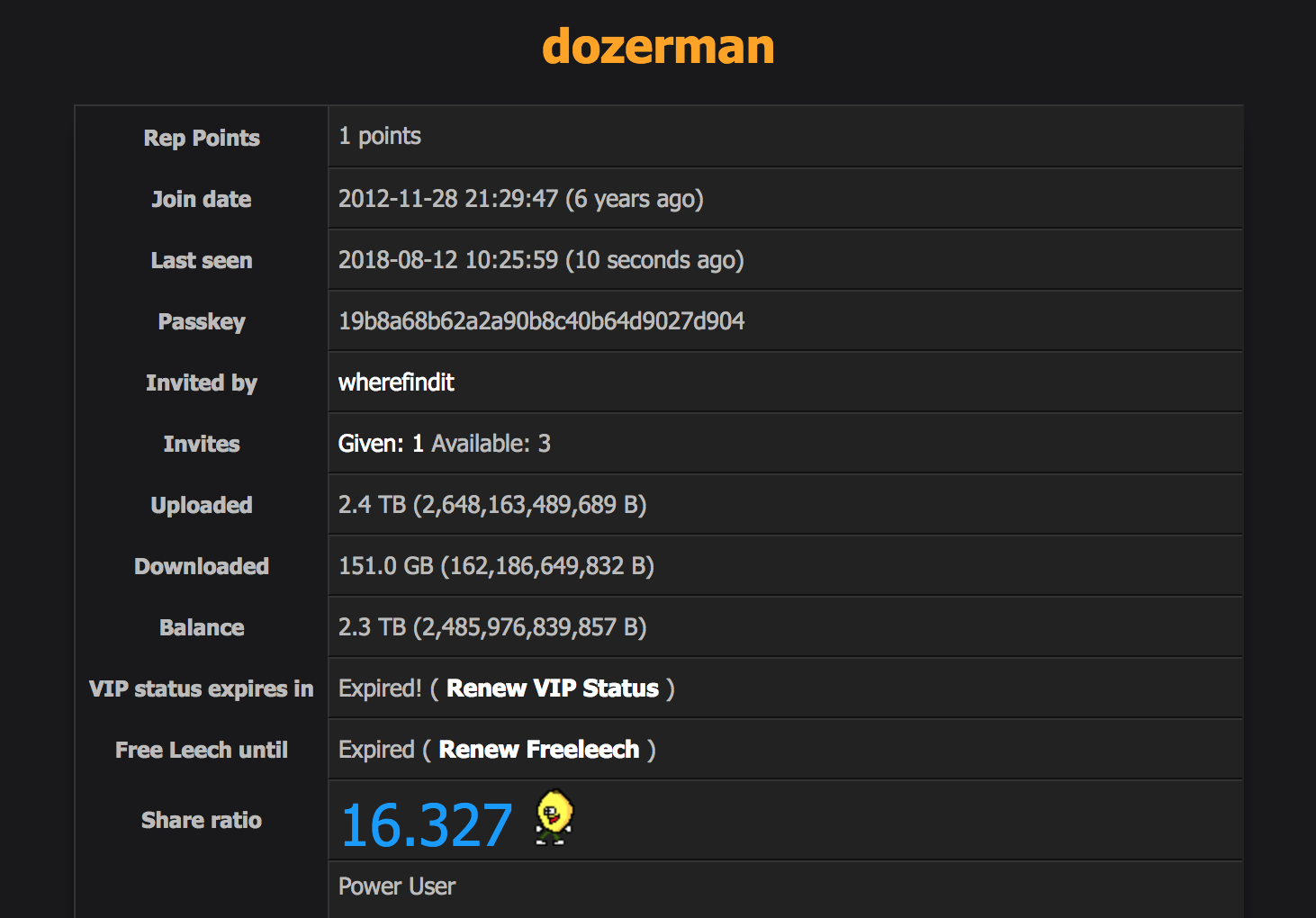Click the dozerman username heading
The image size is (1316, 918).
pyautogui.click(x=658, y=46)
